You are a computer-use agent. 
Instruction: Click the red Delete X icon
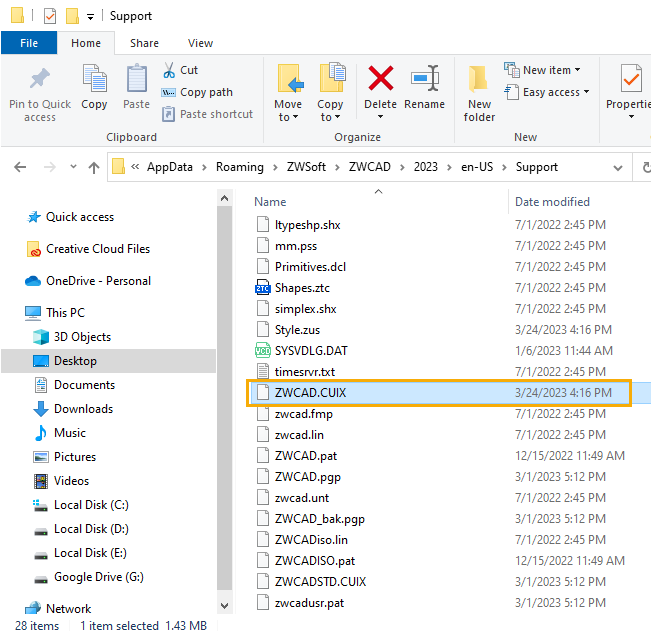tap(381, 78)
